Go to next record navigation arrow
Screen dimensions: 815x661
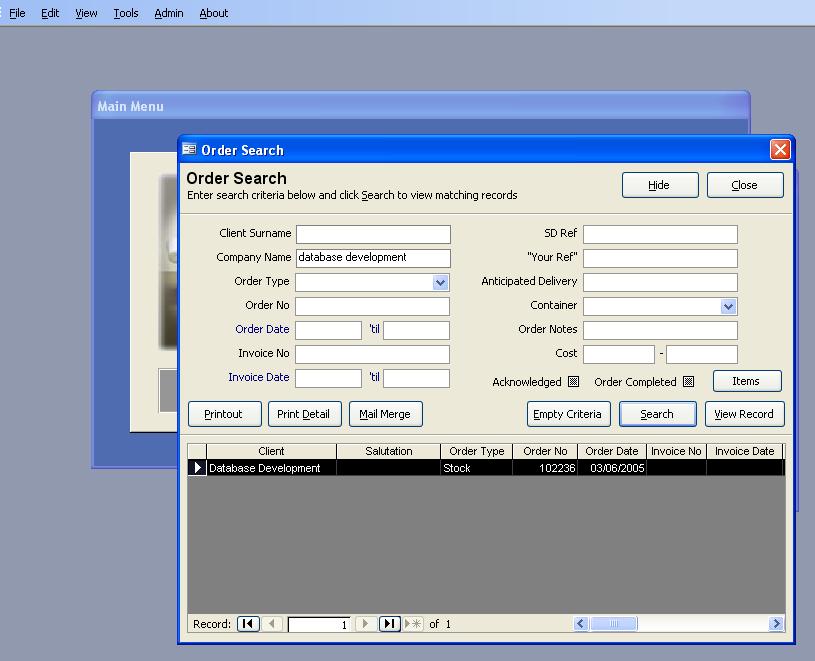click(x=366, y=624)
